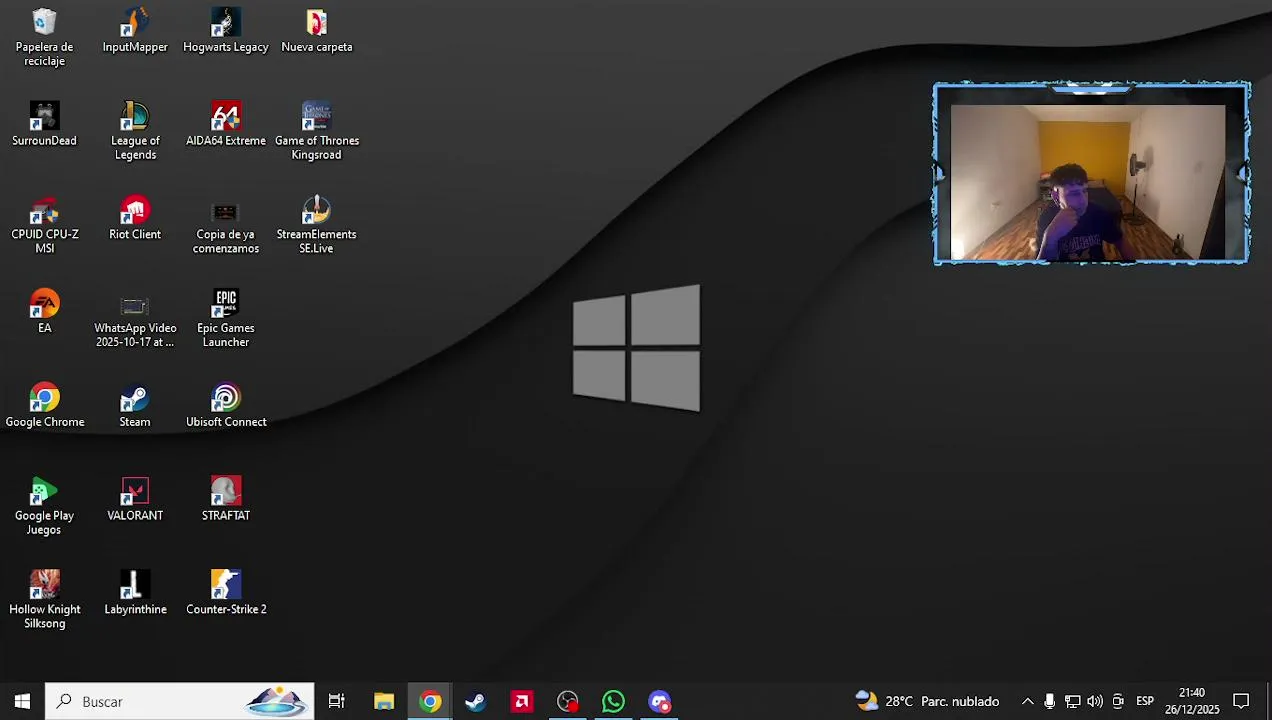Select the Labyrinthine desktop shortcut
Screen dimensions: 1272x720
135,593
